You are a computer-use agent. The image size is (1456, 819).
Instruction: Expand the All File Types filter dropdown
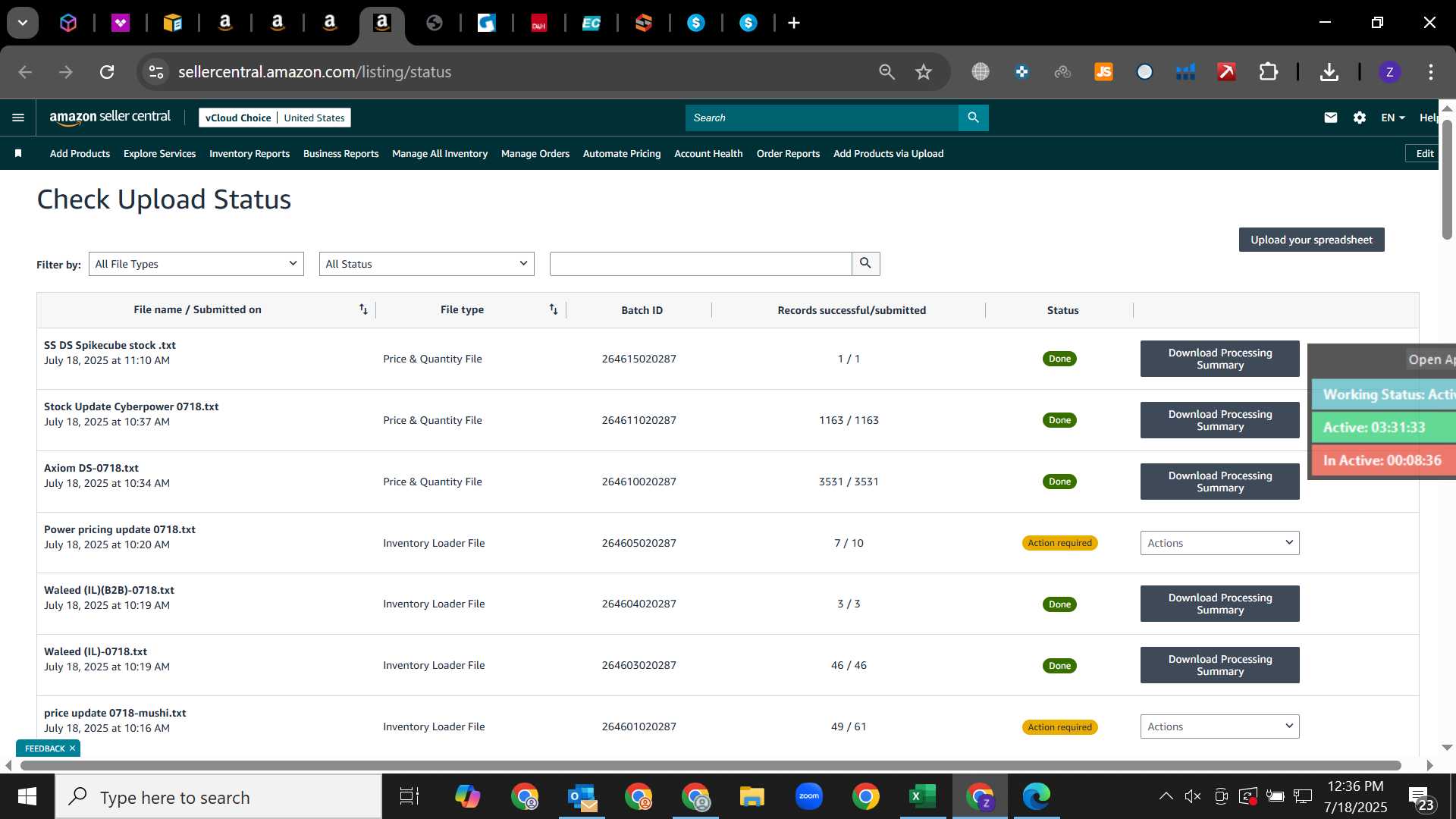196,264
